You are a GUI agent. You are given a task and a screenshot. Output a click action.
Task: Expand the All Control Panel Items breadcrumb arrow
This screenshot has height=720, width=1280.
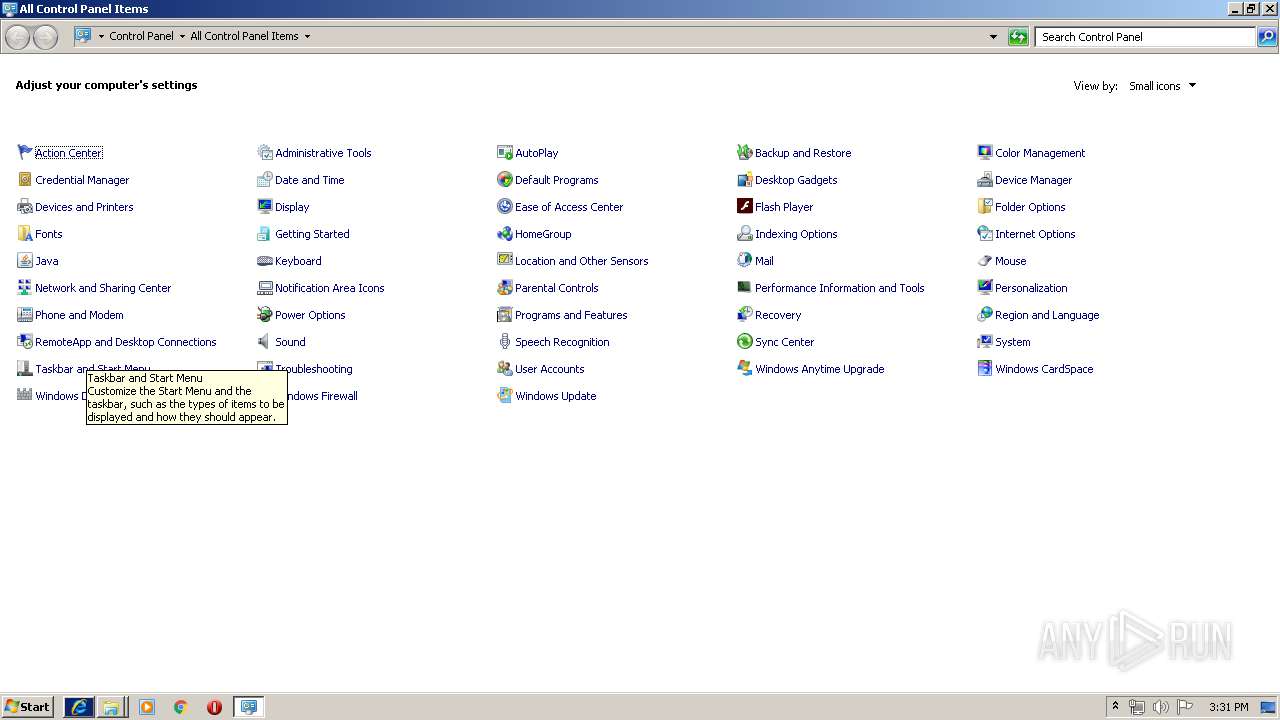pyautogui.click(x=307, y=36)
